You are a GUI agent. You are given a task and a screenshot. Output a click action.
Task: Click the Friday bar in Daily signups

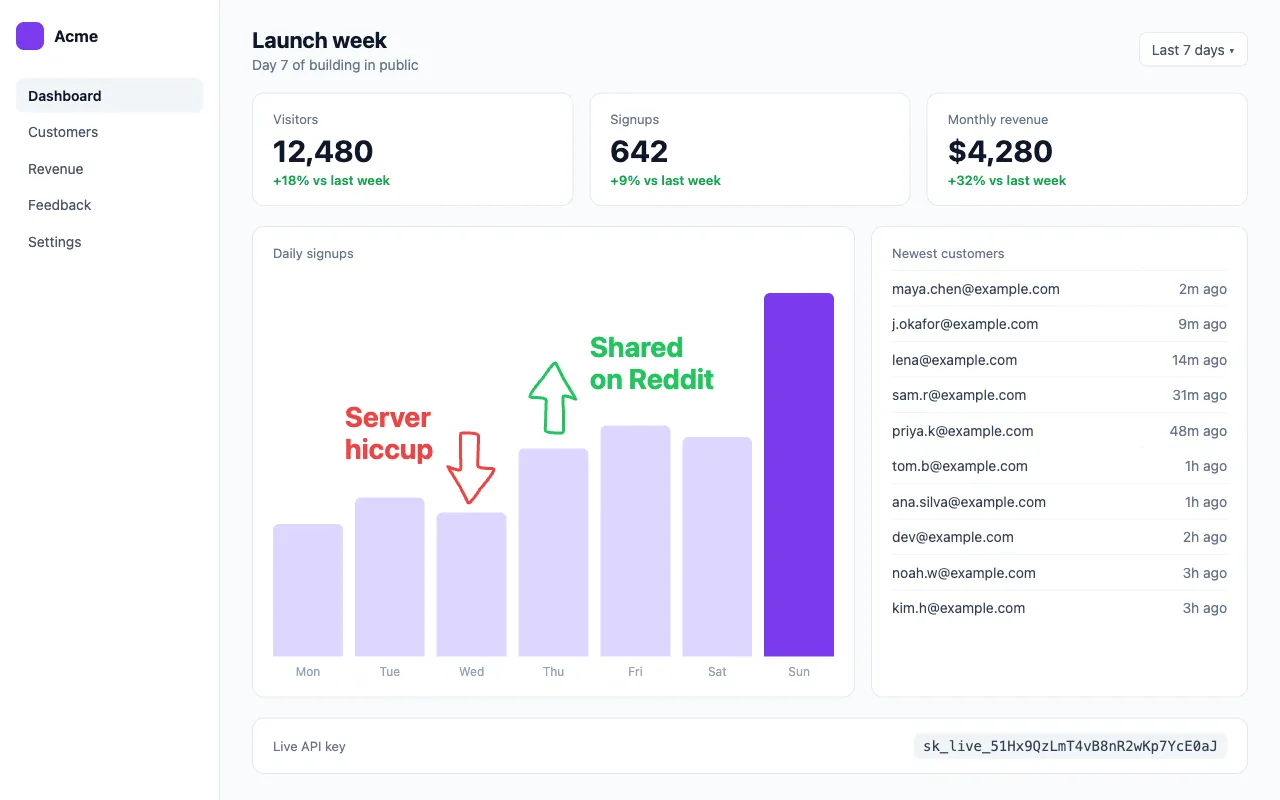click(x=635, y=541)
